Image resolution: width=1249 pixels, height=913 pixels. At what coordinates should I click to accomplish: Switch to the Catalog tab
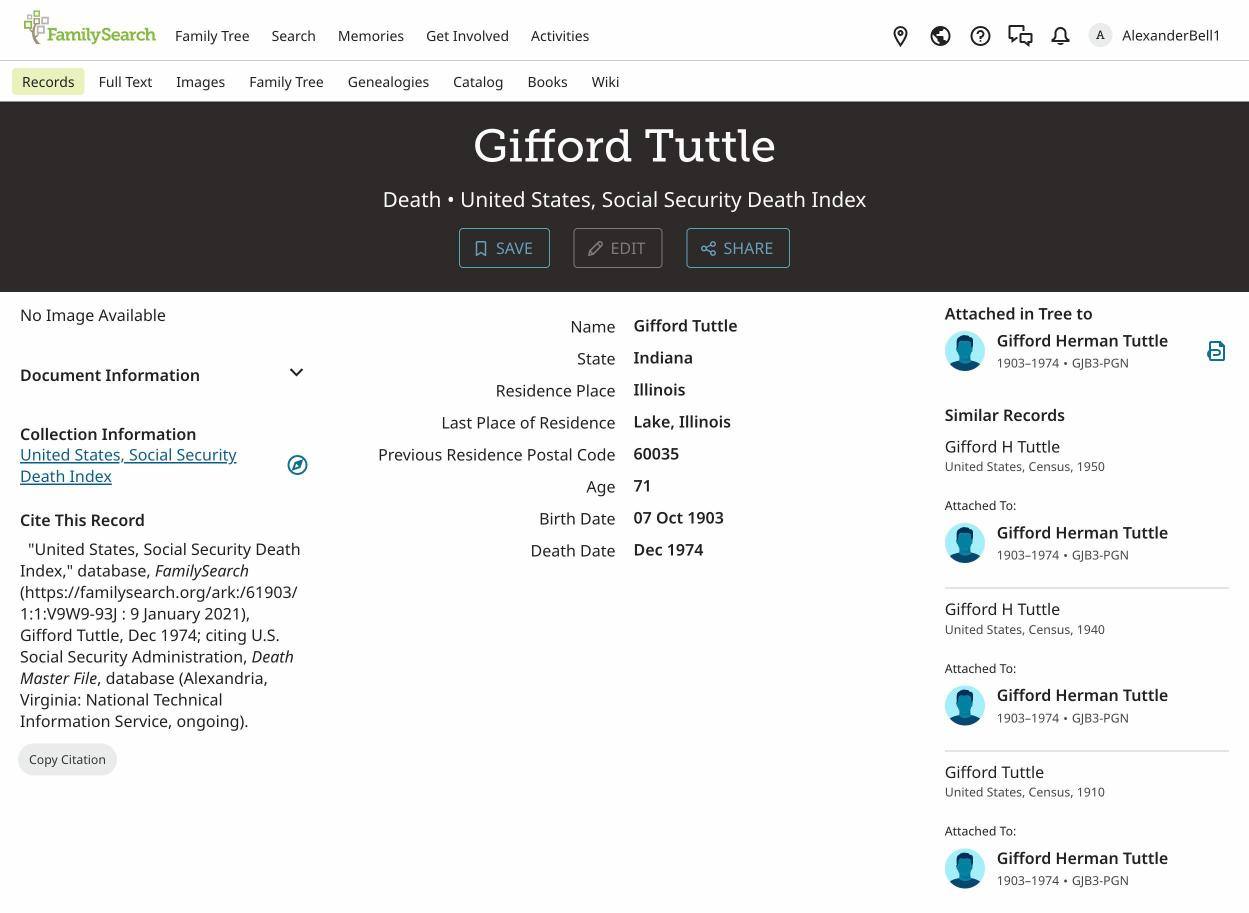point(478,82)
